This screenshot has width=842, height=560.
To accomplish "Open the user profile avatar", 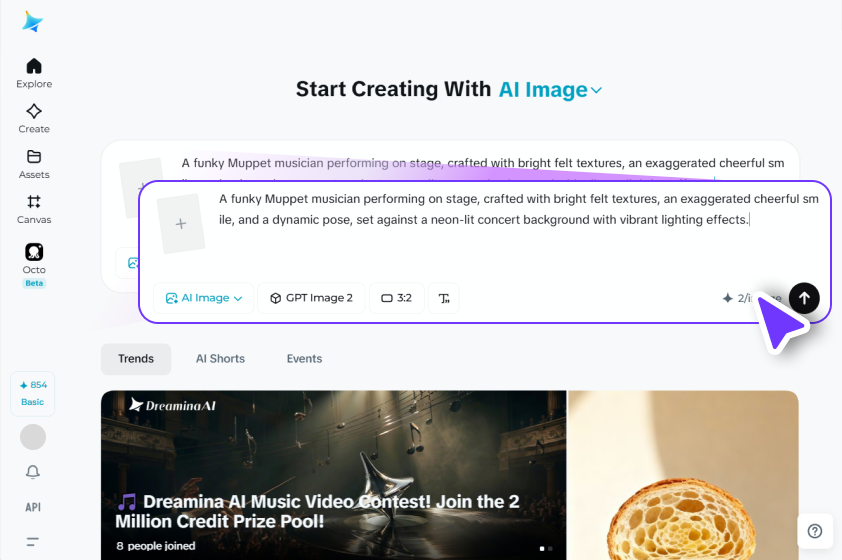I will point(33,437).
